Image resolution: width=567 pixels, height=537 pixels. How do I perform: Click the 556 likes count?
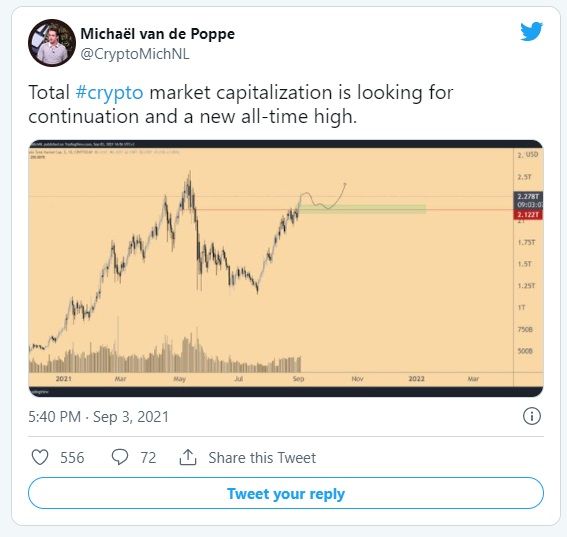(x=72, y=458)
